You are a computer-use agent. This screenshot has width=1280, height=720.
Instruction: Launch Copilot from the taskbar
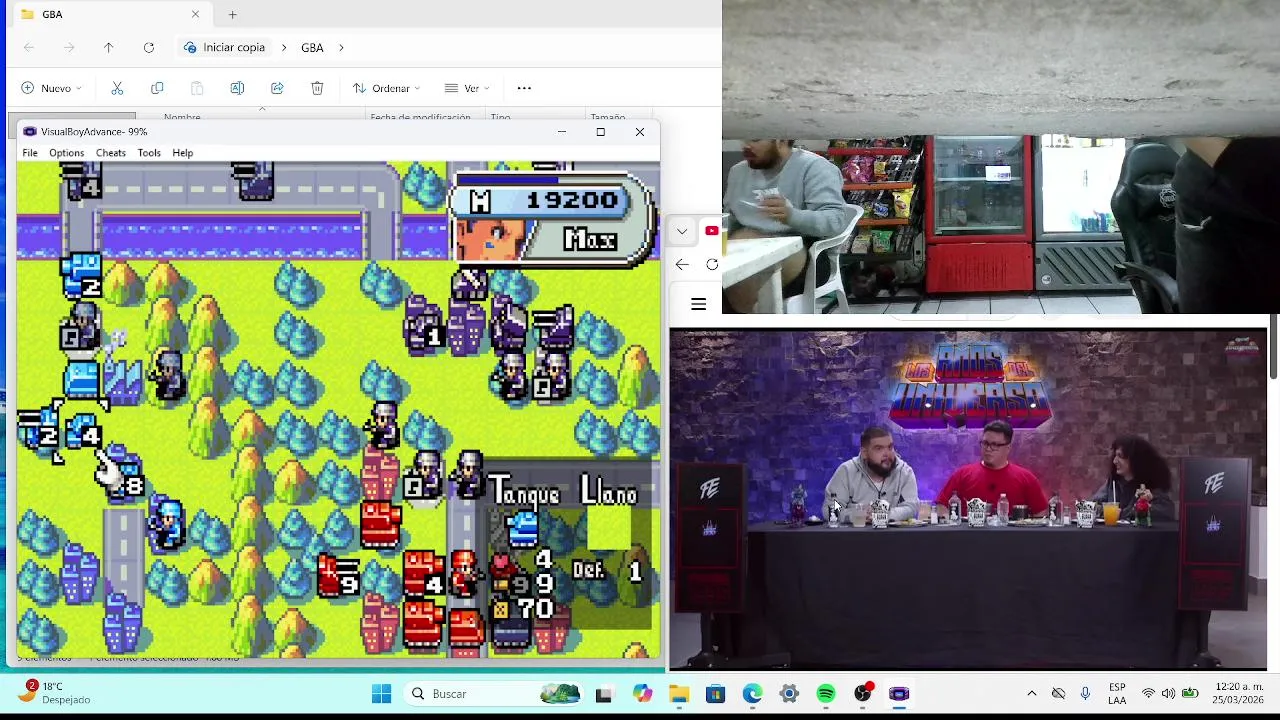coord(641,694)
